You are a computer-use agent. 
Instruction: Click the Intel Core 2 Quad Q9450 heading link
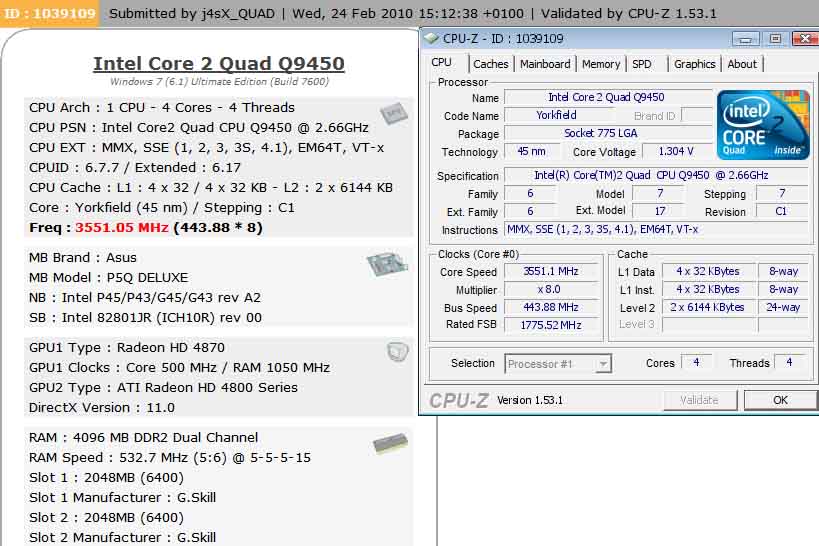[219, 64]
